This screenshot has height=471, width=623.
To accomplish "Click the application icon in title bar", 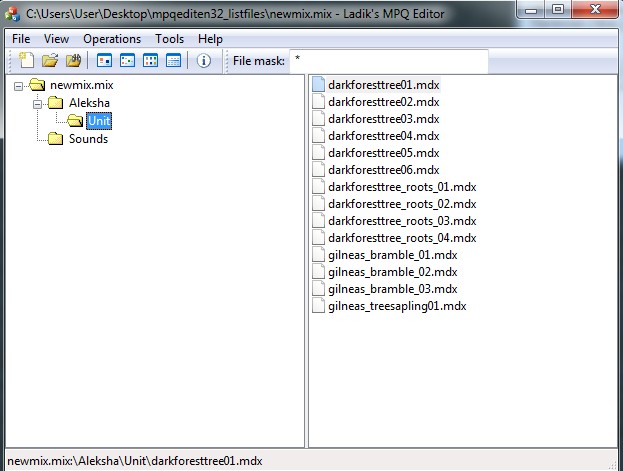I will [13, 14].
